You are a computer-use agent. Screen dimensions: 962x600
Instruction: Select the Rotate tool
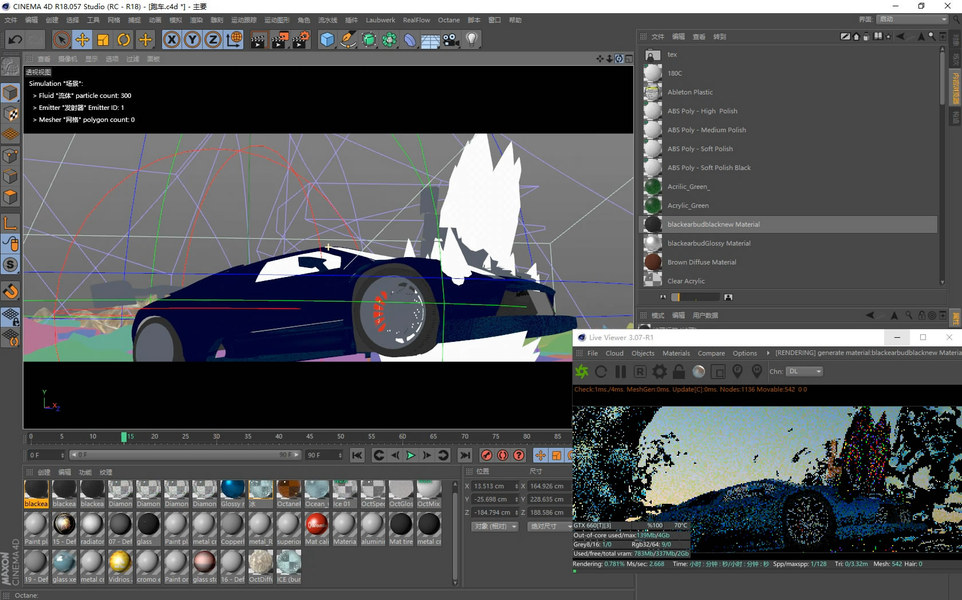click(x=124, y=40)
